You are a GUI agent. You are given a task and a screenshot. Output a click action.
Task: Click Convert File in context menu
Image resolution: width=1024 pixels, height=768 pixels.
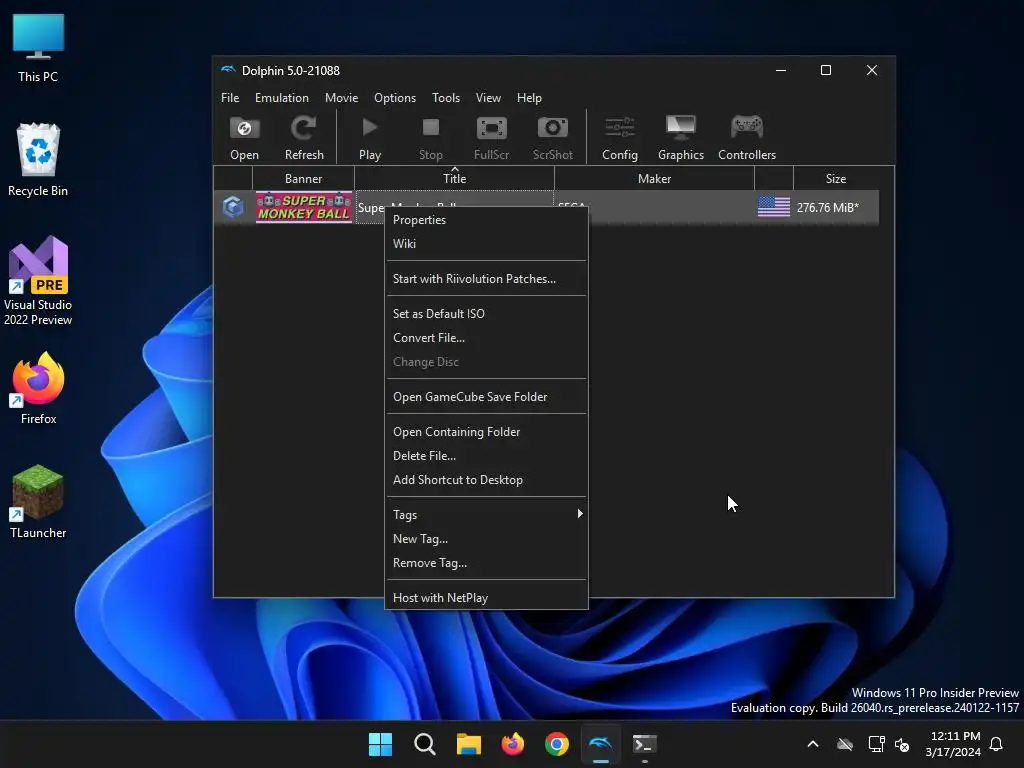pyautogui.click(x=487, y=338)
